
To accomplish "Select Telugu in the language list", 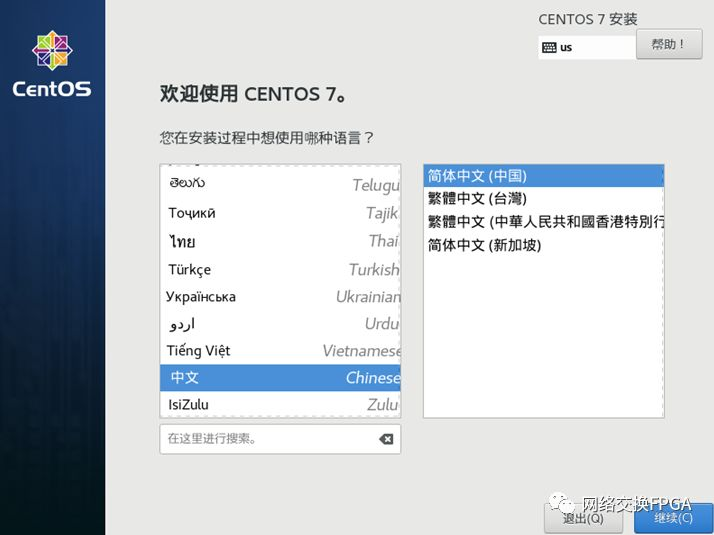I will (280, 184).
